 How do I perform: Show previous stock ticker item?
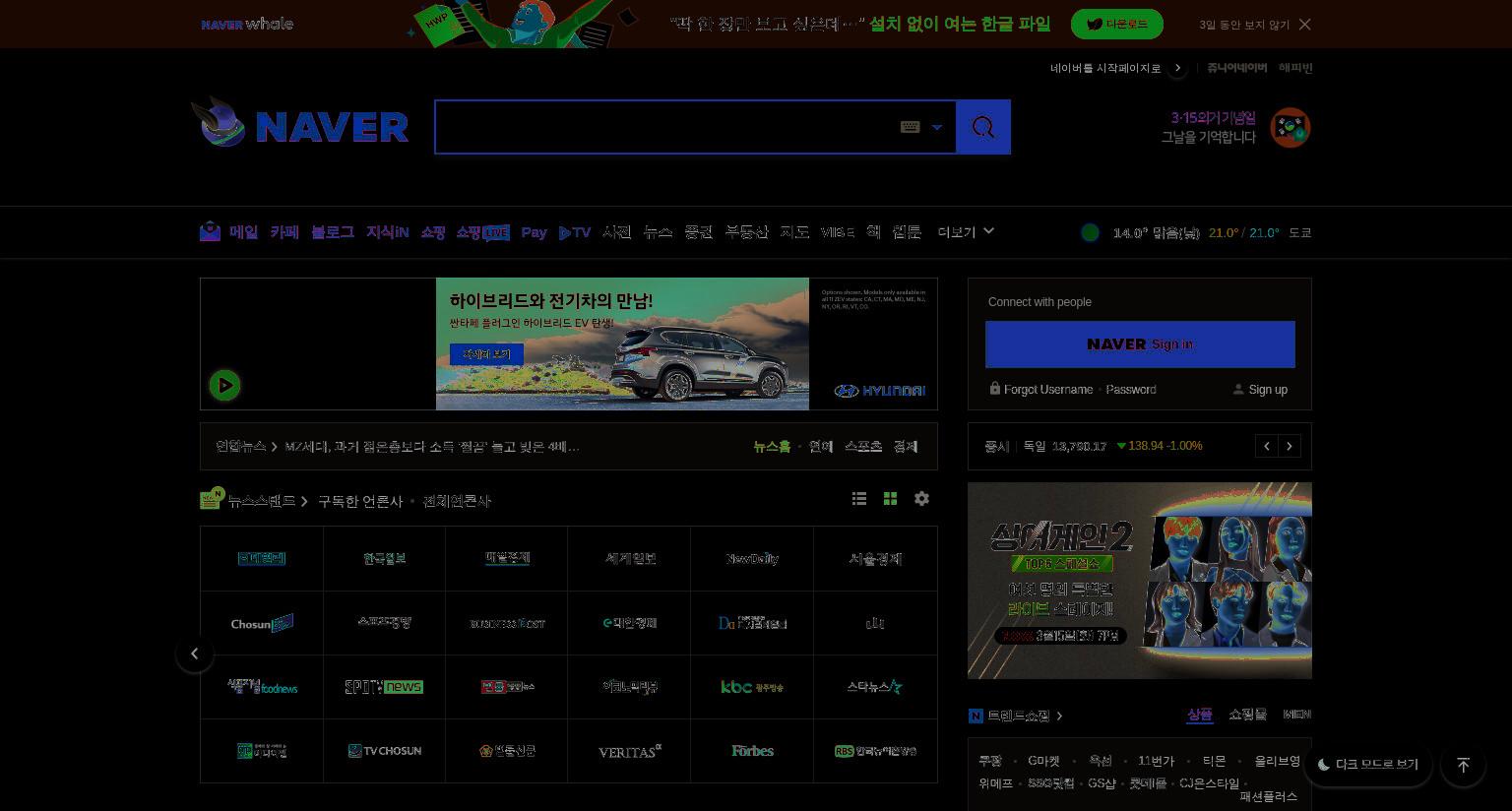(1267, 446)
